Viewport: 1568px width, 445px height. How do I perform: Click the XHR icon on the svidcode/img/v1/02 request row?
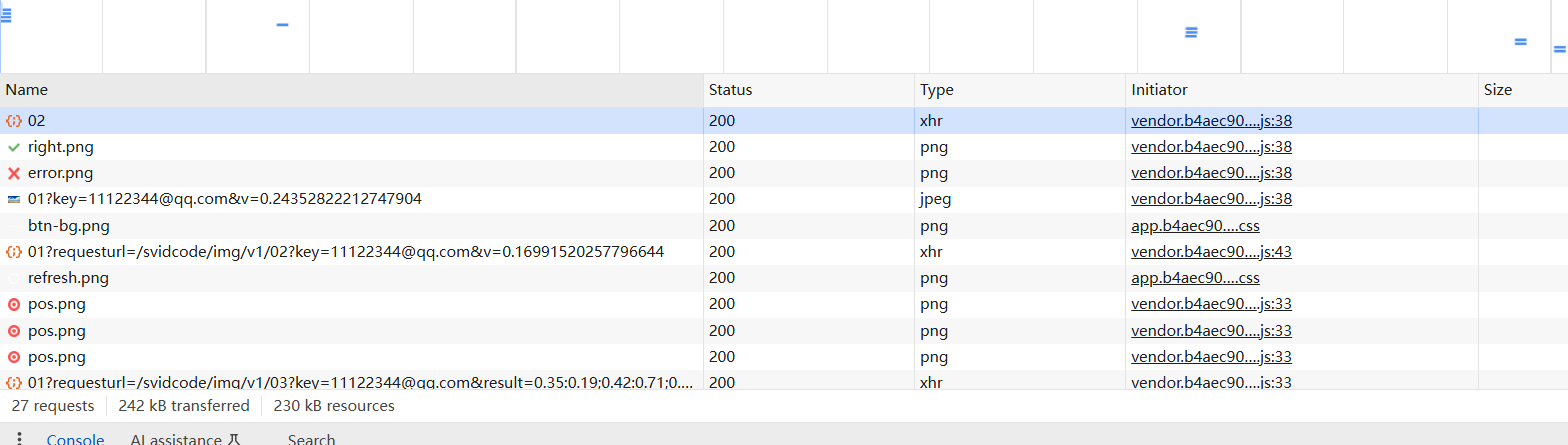click(14, 252)
